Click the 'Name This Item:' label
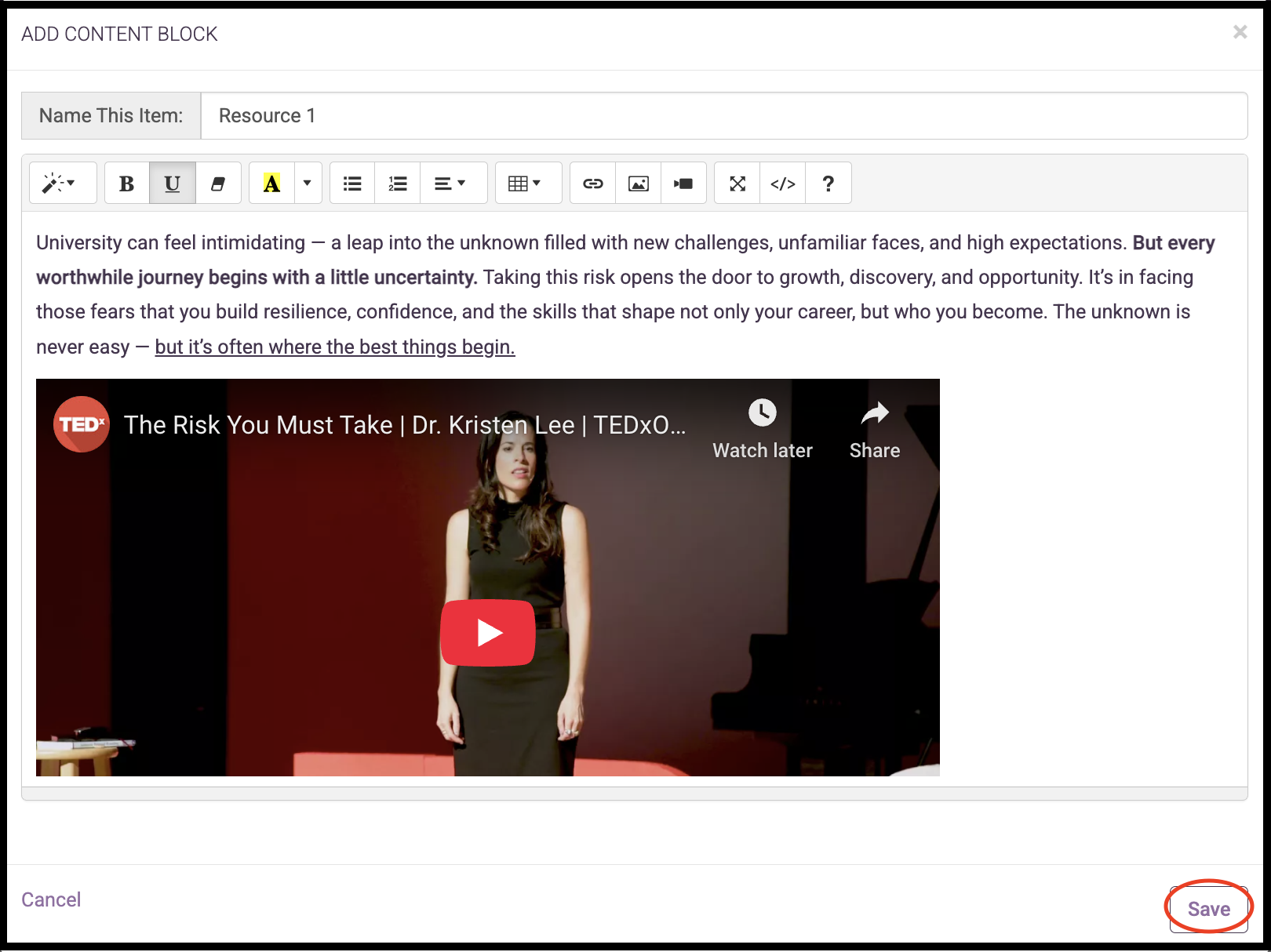 click(x=111, y=116)
